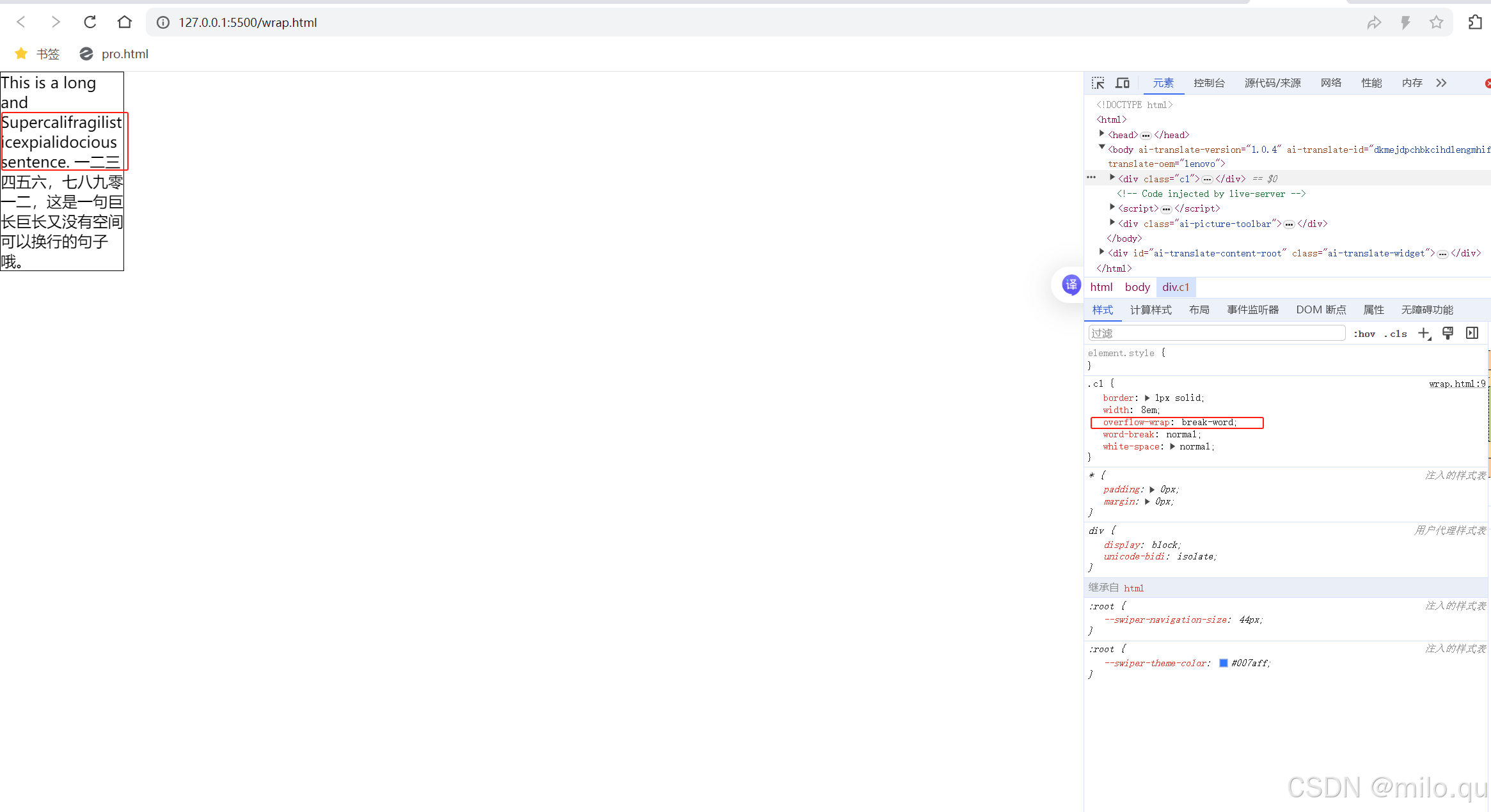The height and width of the screenshot is (812, 1491).
Task: Expand the white-space shorthand triangle
Action: [1172, 446]
